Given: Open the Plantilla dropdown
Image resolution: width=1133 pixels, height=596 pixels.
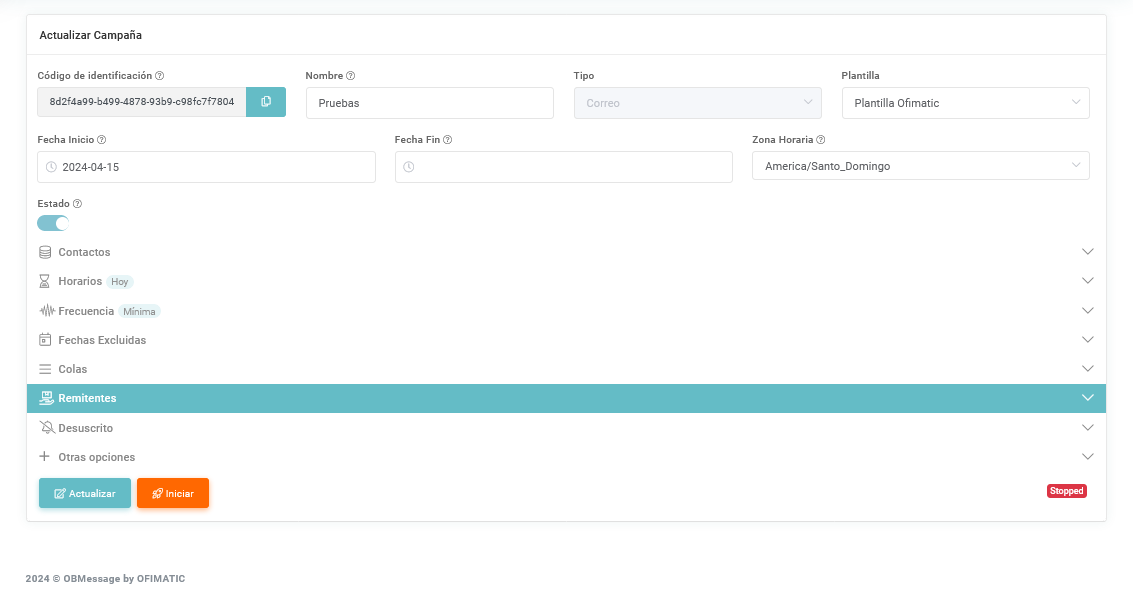Looking at the screenshot, I should 965,103.
